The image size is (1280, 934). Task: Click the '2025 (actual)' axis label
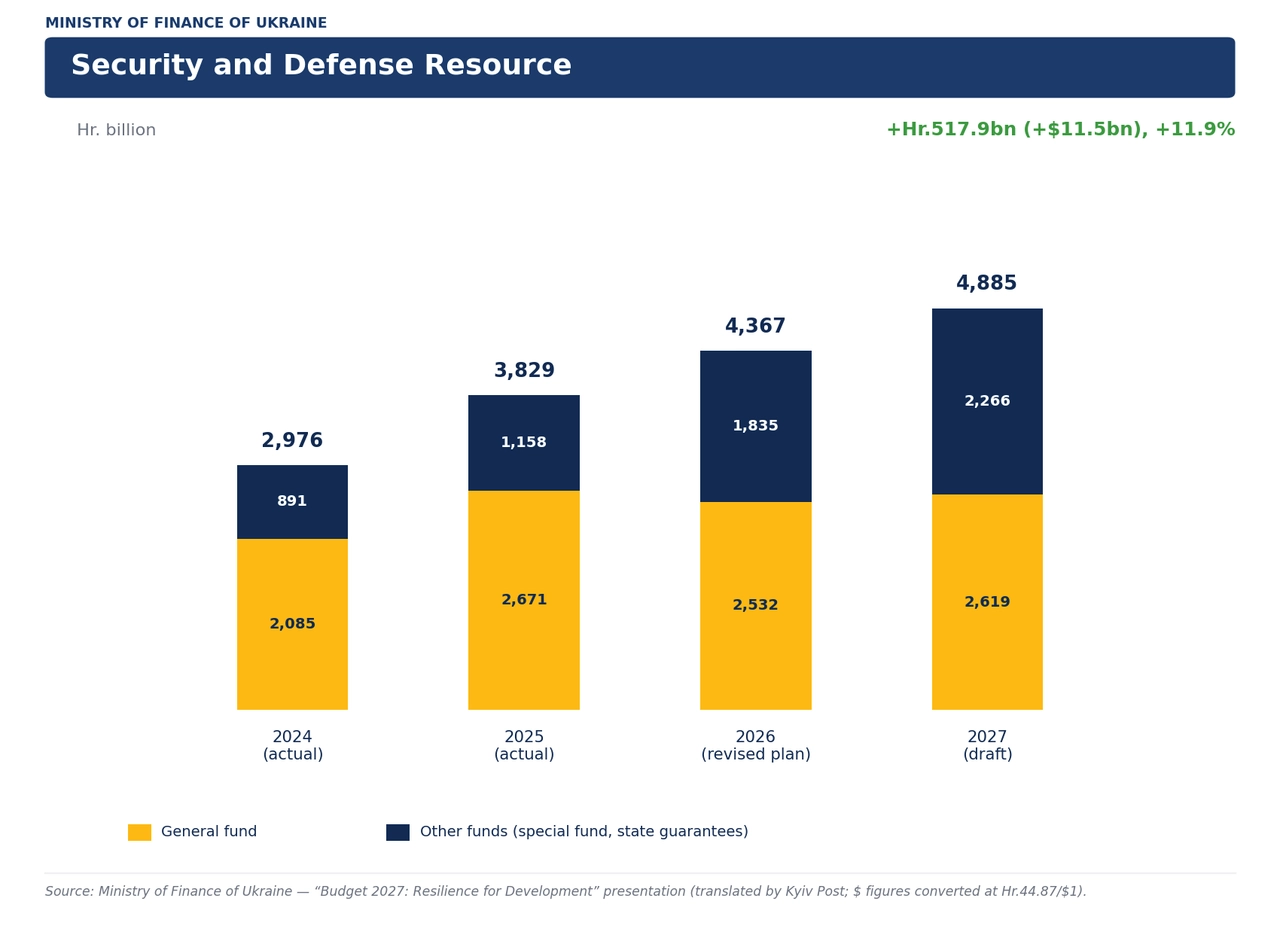(524, 746)
